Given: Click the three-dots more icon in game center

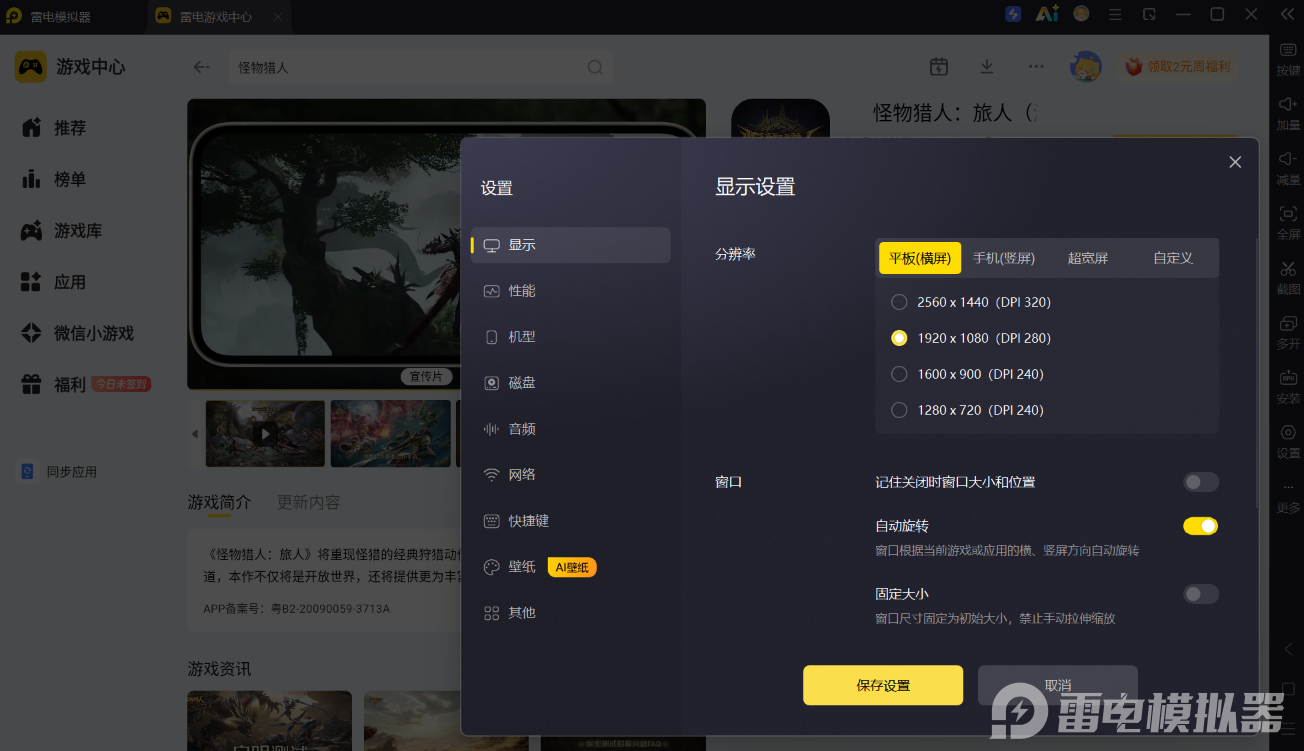Looking at the screenshot, I should pos(1036,66).
